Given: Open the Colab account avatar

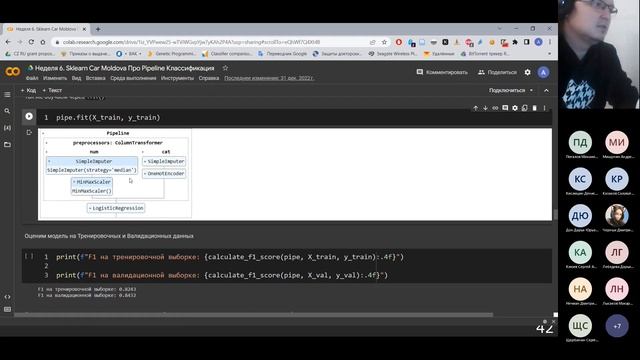Looking at the screenshot, I should (x=543, y=72).
